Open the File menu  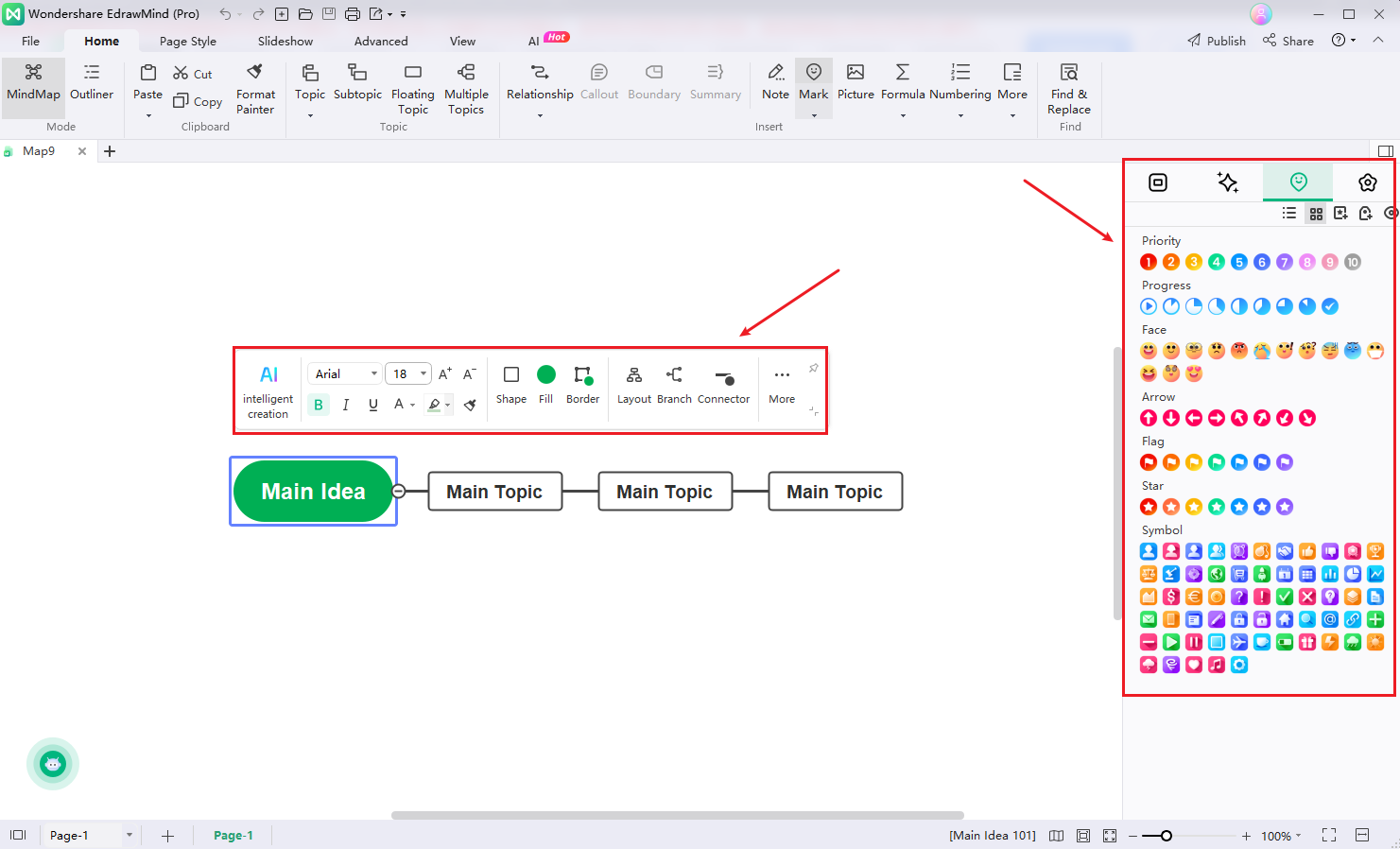[x=30, y=41]
